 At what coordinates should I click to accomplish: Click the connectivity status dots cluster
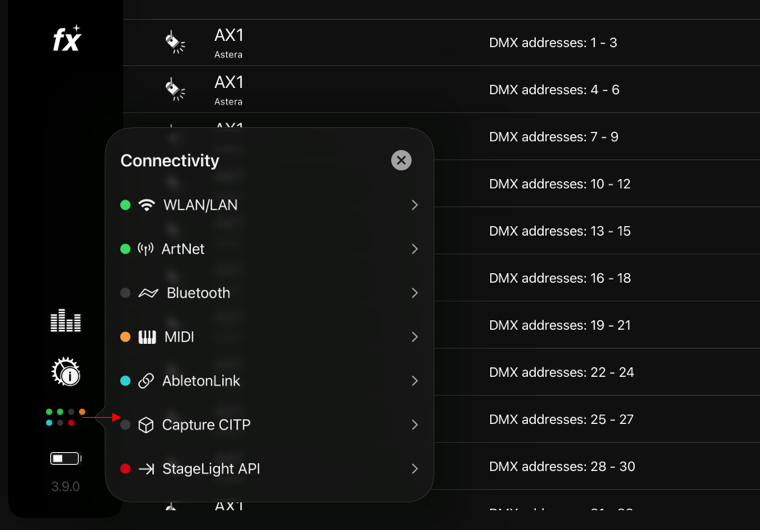65,417
